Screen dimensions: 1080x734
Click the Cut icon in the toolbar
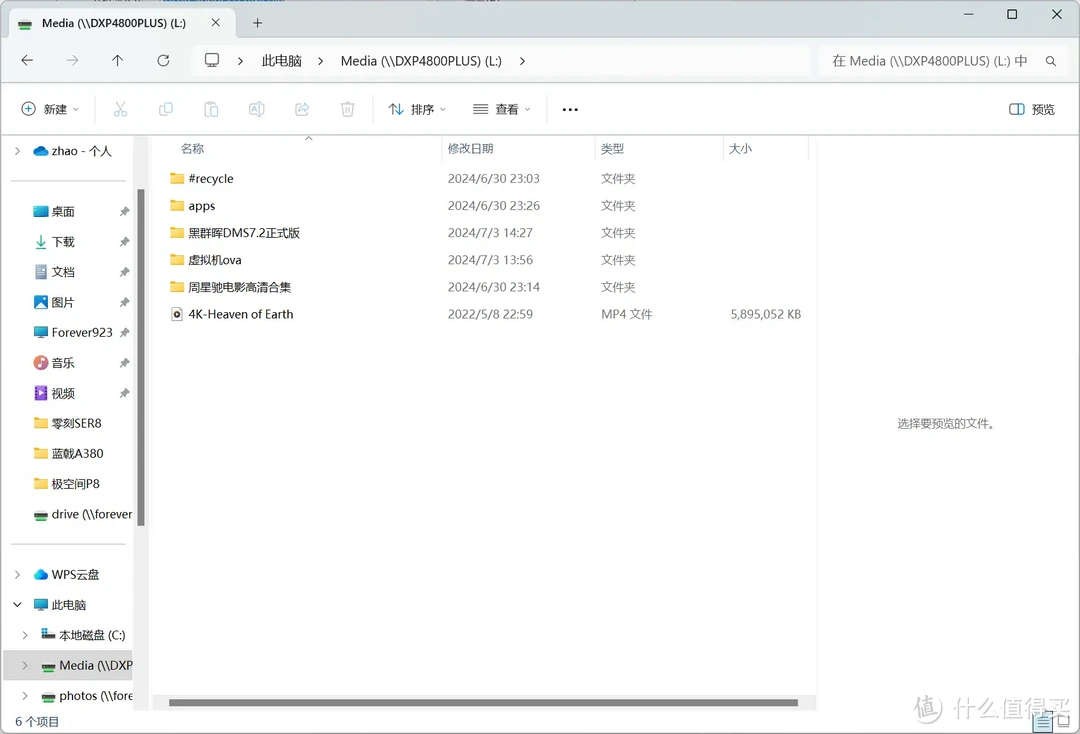(x=120, y=108)
